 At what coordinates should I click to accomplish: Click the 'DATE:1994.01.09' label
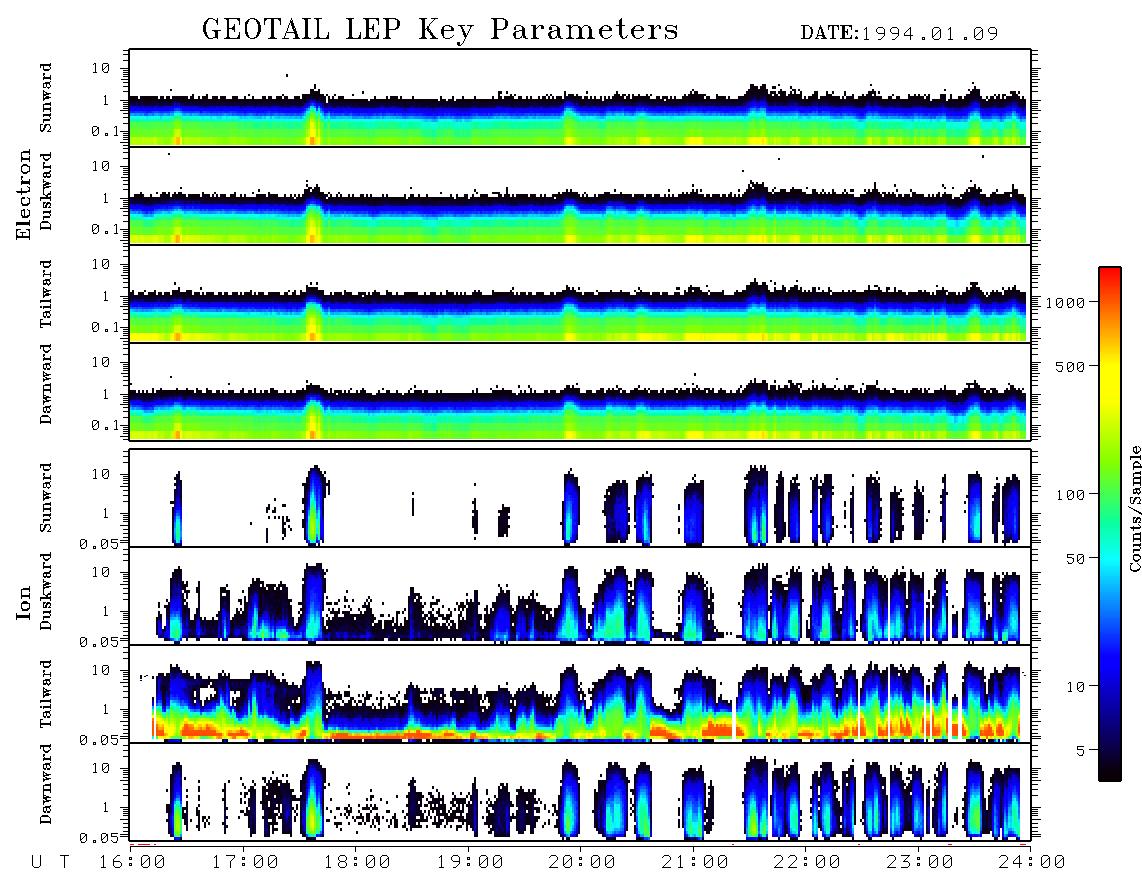point(899,34)
